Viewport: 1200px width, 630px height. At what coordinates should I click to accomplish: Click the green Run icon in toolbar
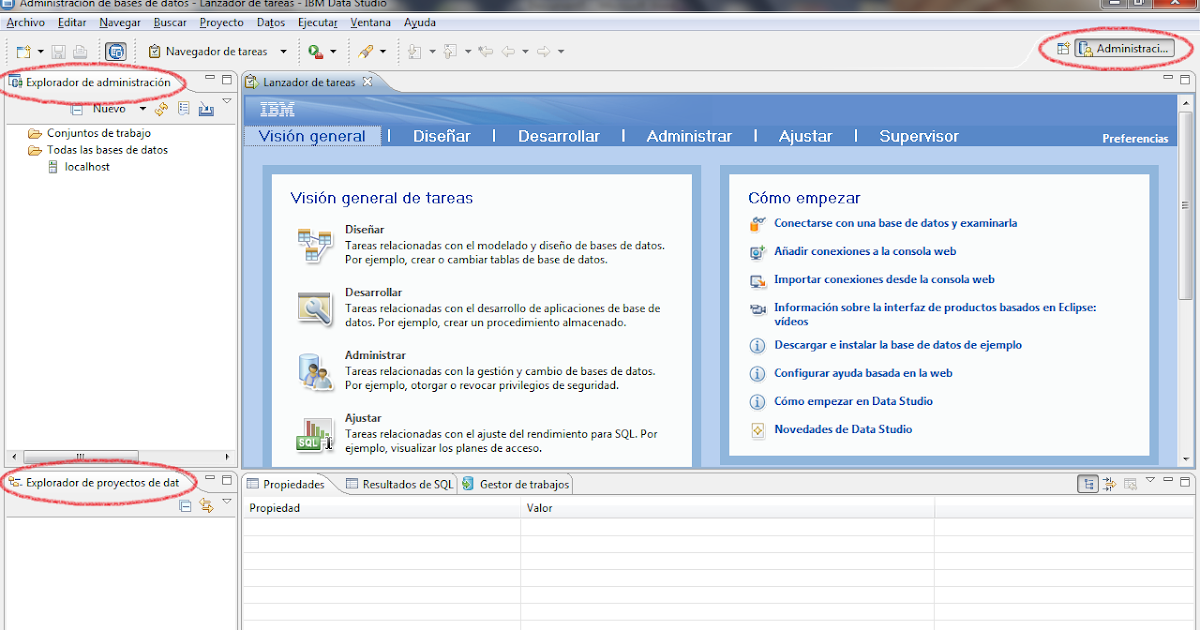click(x=316, y=51)
